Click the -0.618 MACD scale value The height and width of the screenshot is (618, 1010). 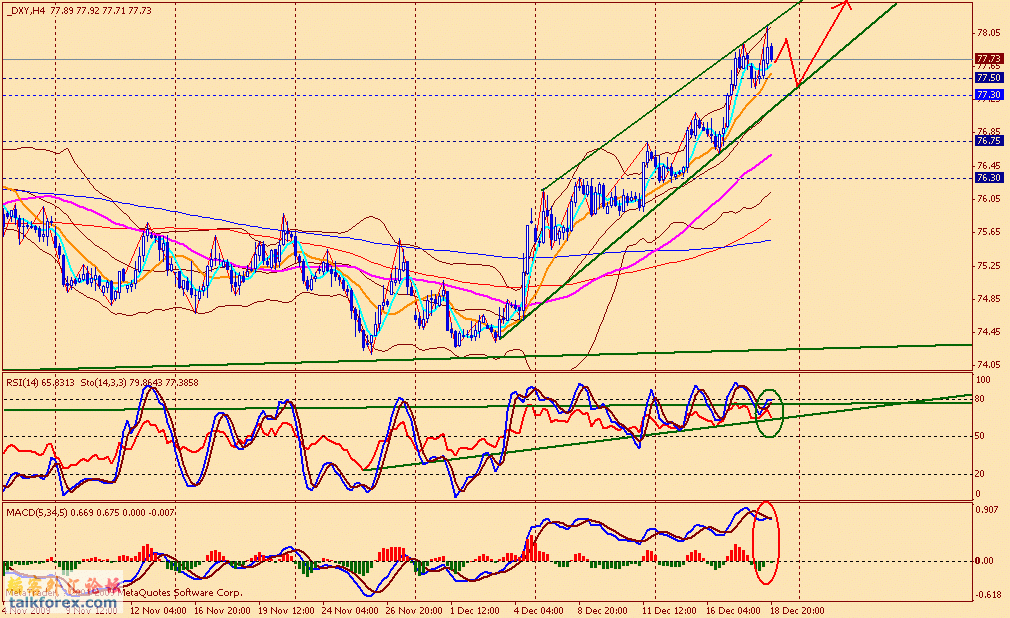tap(989, 595)
